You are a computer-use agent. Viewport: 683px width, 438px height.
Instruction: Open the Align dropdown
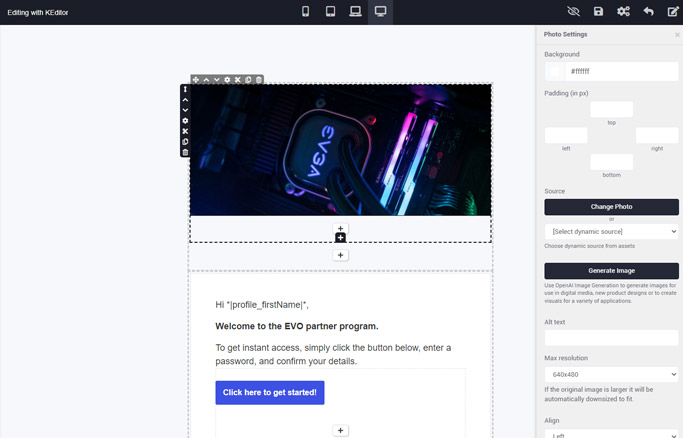click(x=611, y=434)
